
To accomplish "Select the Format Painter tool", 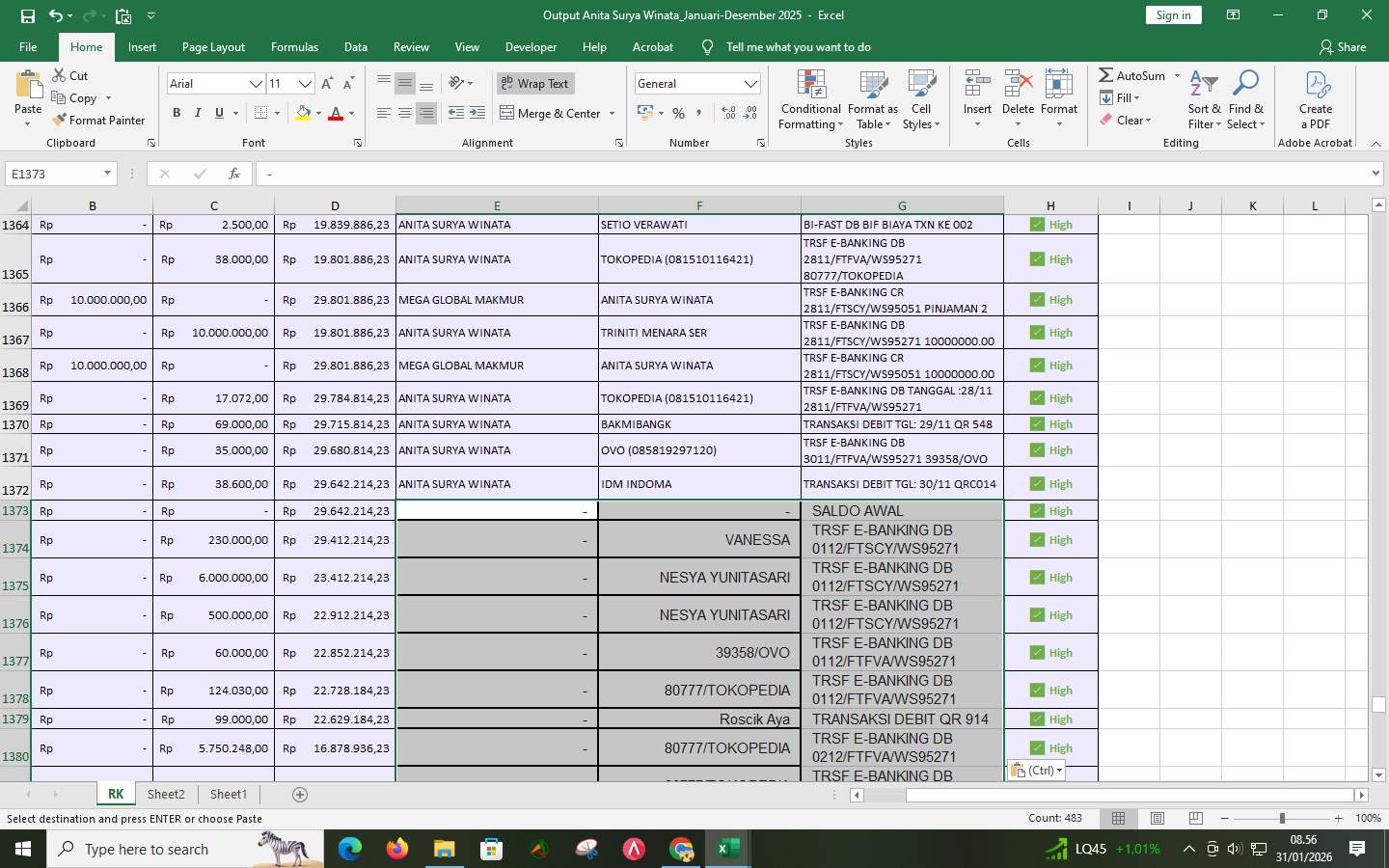I will [99, 120].
